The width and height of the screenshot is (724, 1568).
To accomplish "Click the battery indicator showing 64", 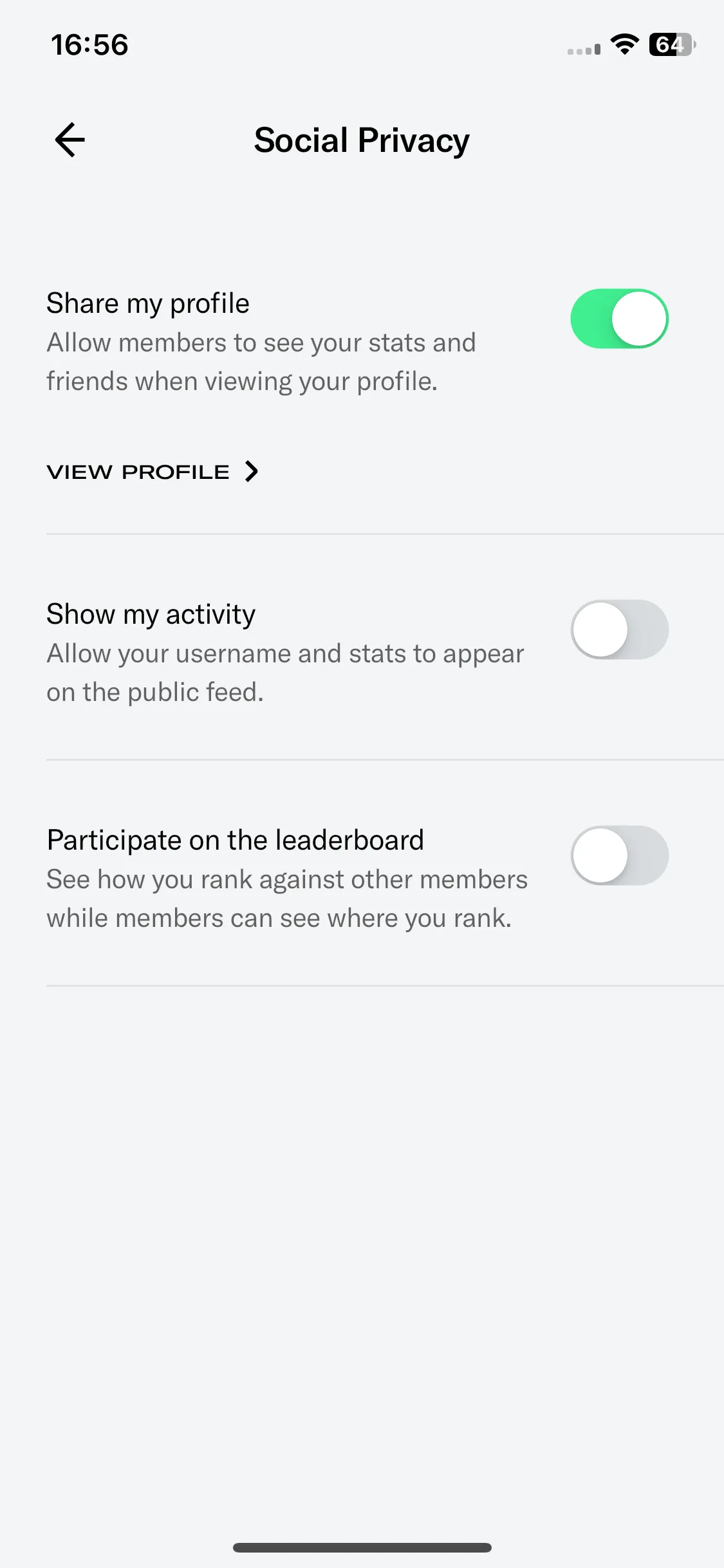I will 673,44.
